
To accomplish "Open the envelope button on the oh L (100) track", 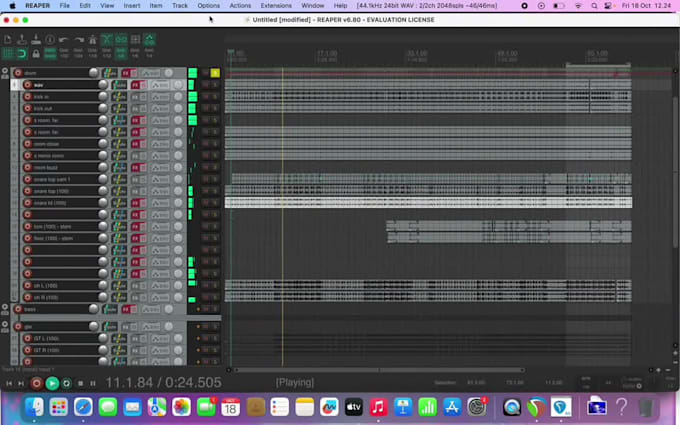I will pyautogui.click(x=160, y=285).
